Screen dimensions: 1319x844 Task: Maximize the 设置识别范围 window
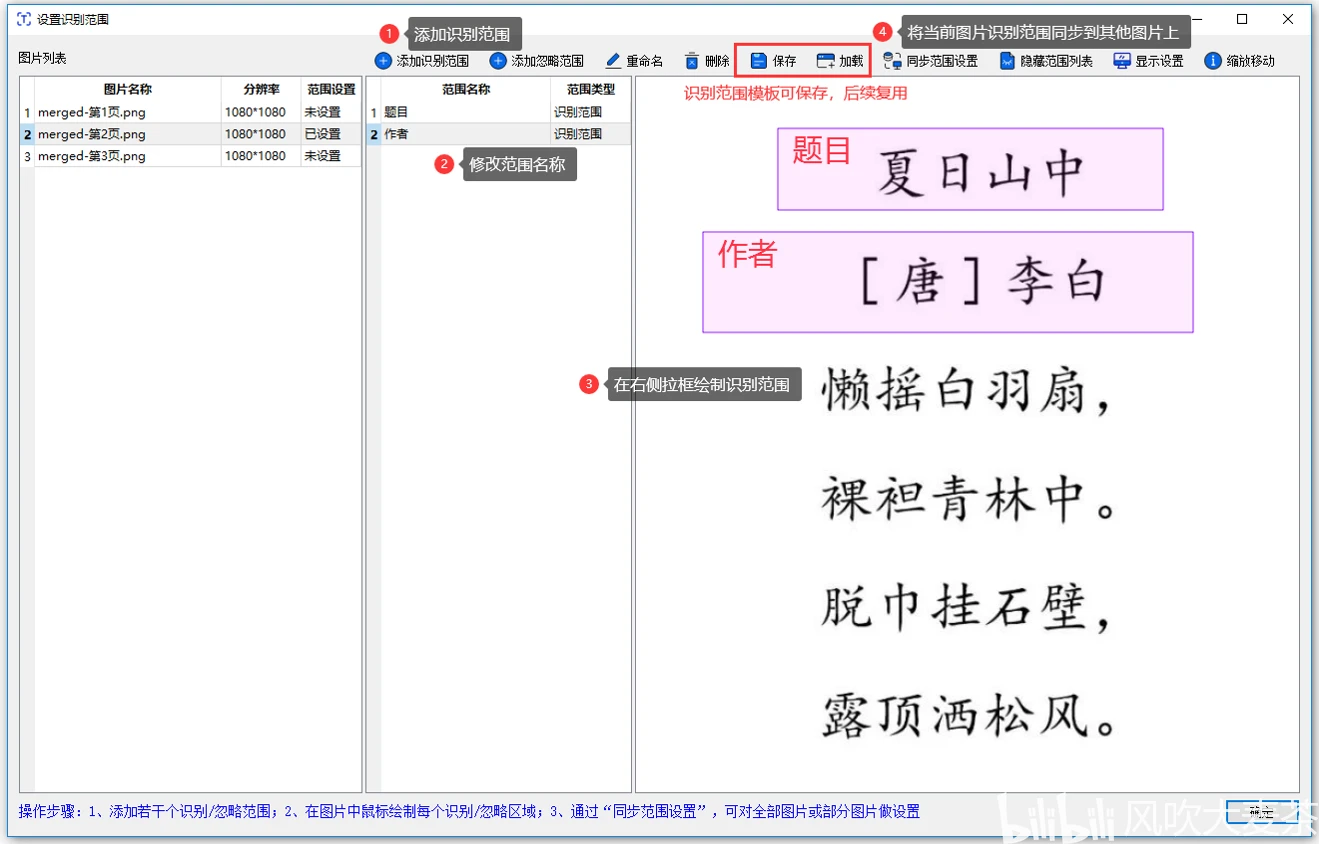point(1242,19)
